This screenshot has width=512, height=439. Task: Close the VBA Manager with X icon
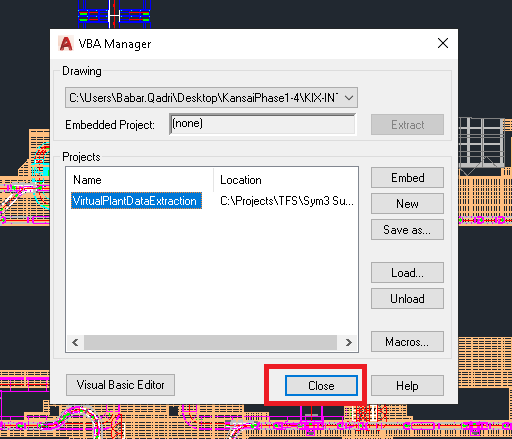pyautogui.click(x=443, y=43)
